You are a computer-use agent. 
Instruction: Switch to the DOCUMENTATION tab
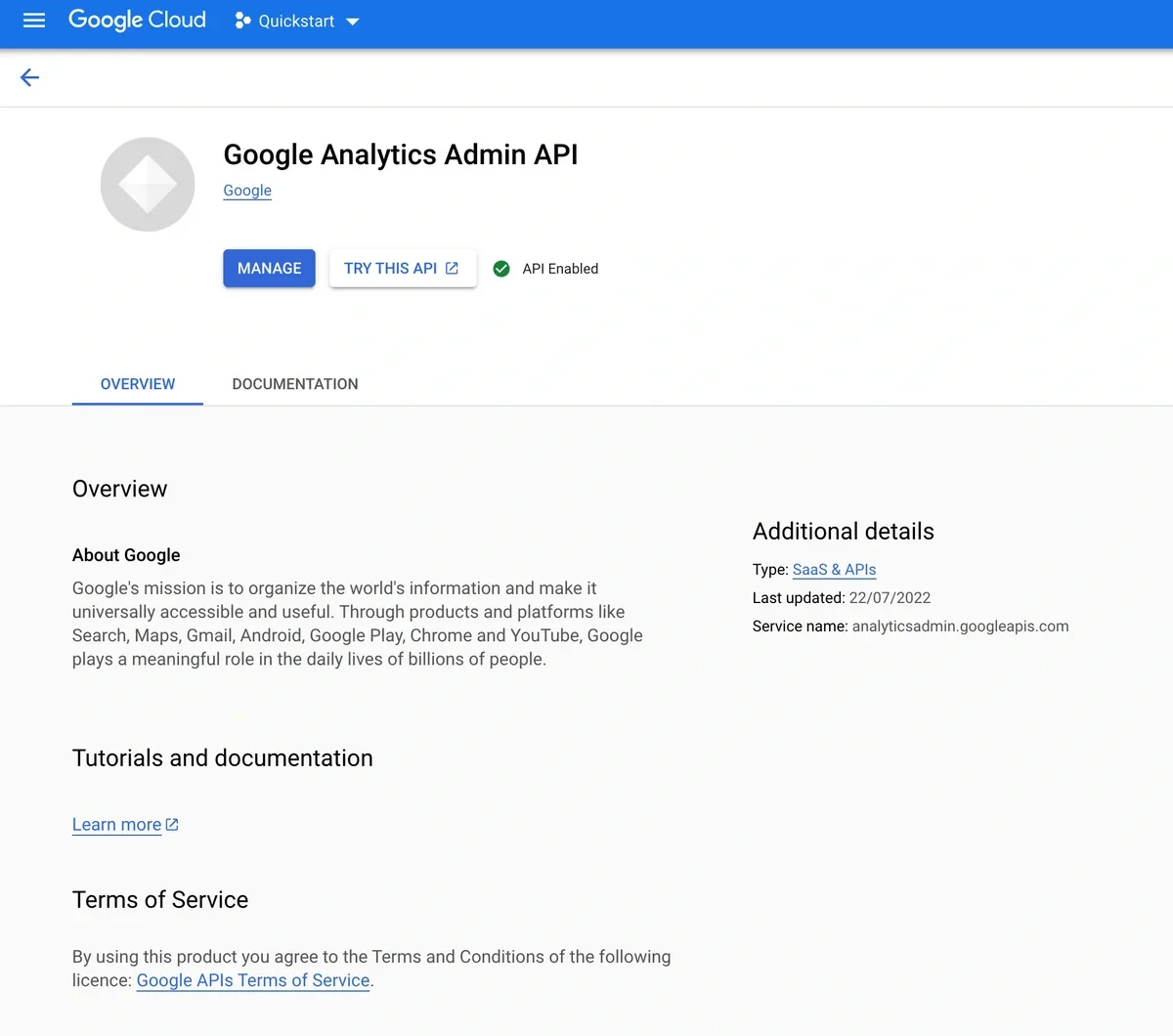(295, 383)
